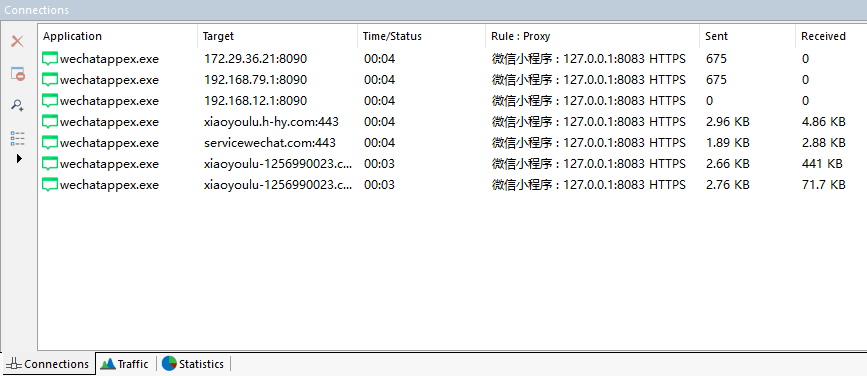Switch to the Traffic tab
Image resolution: width=867 pixels, height=376 pixels.
click(126, 364)
